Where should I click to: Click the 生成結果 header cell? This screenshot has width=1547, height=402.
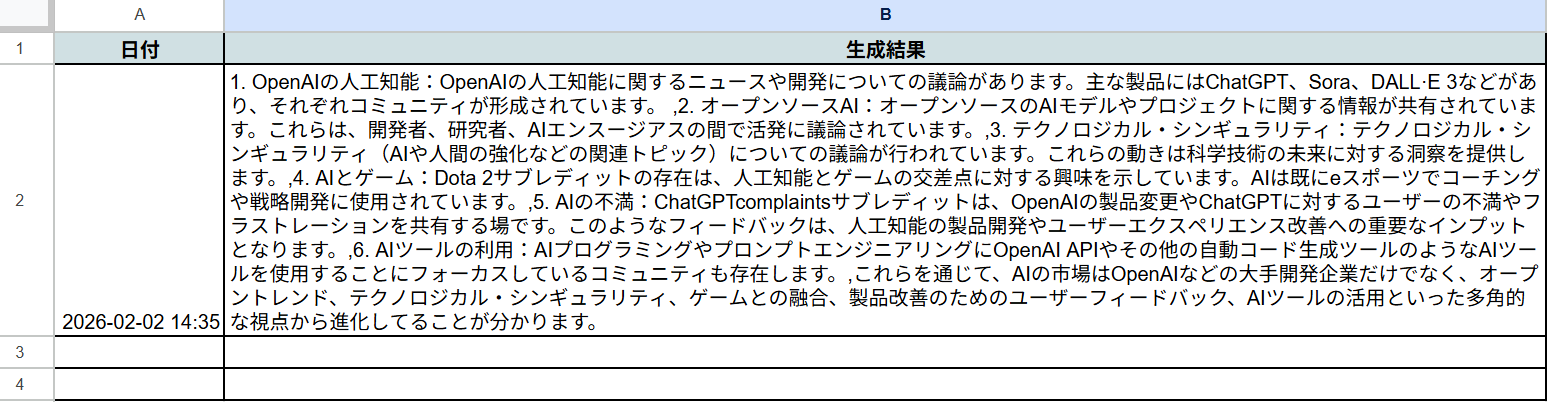[x=885, y=48]
